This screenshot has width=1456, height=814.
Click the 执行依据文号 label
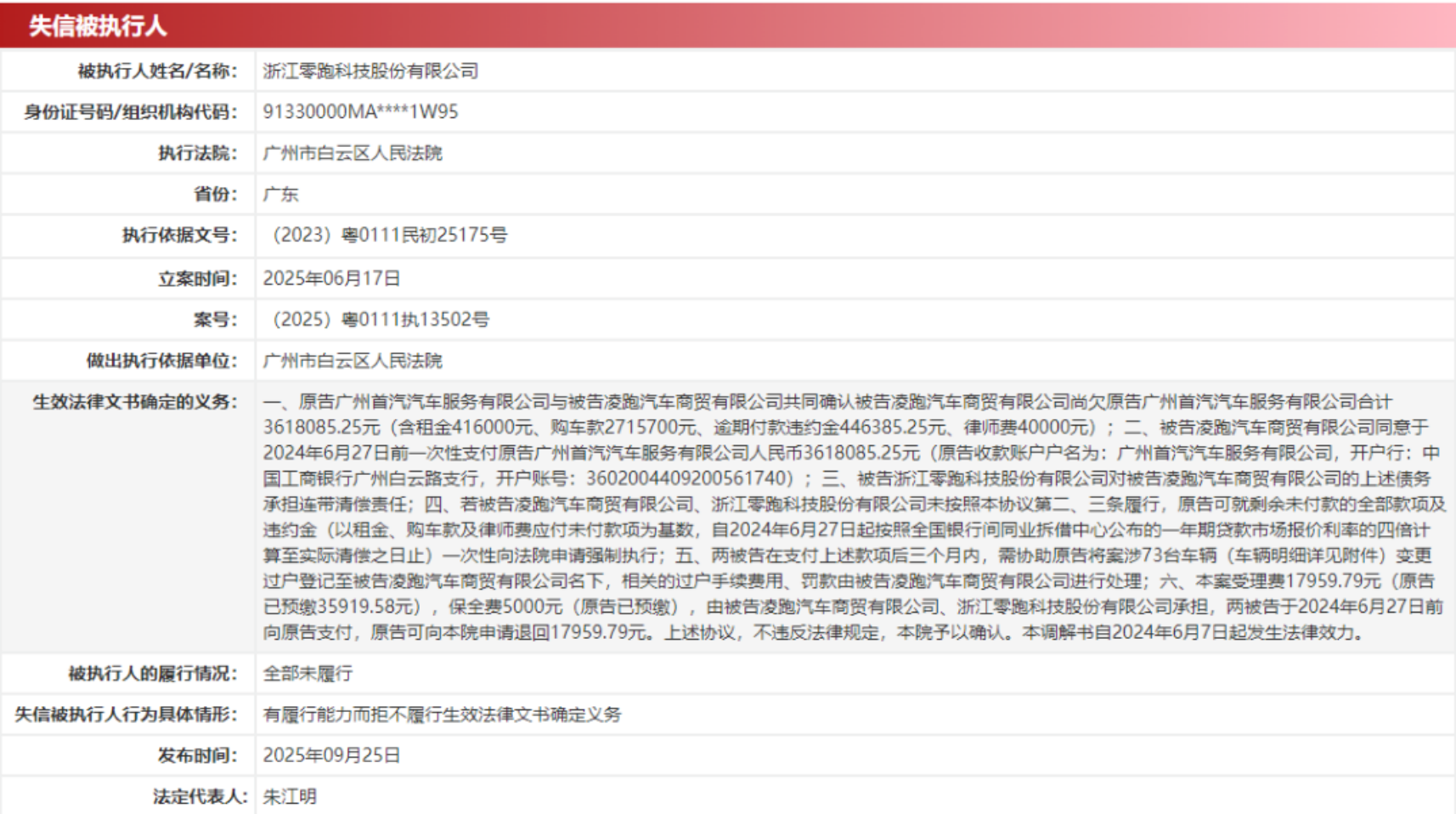click(179, 235)
